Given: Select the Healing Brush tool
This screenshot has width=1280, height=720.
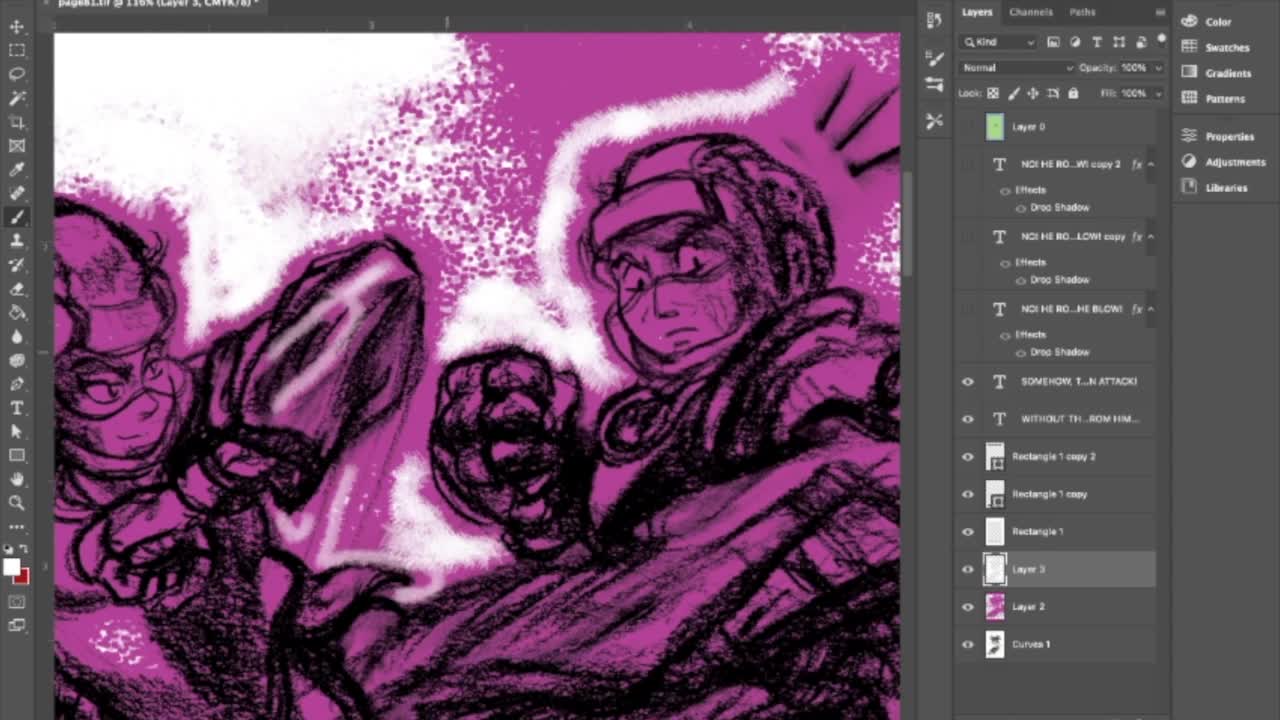Looking at the screenshot, I should click(x=17, y=194).
